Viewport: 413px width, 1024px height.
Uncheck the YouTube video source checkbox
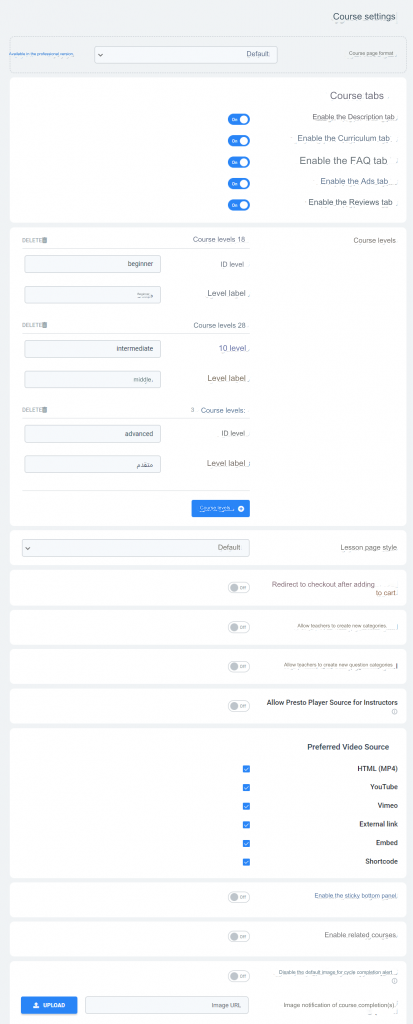pyautogui.click(x=246, y=788)
